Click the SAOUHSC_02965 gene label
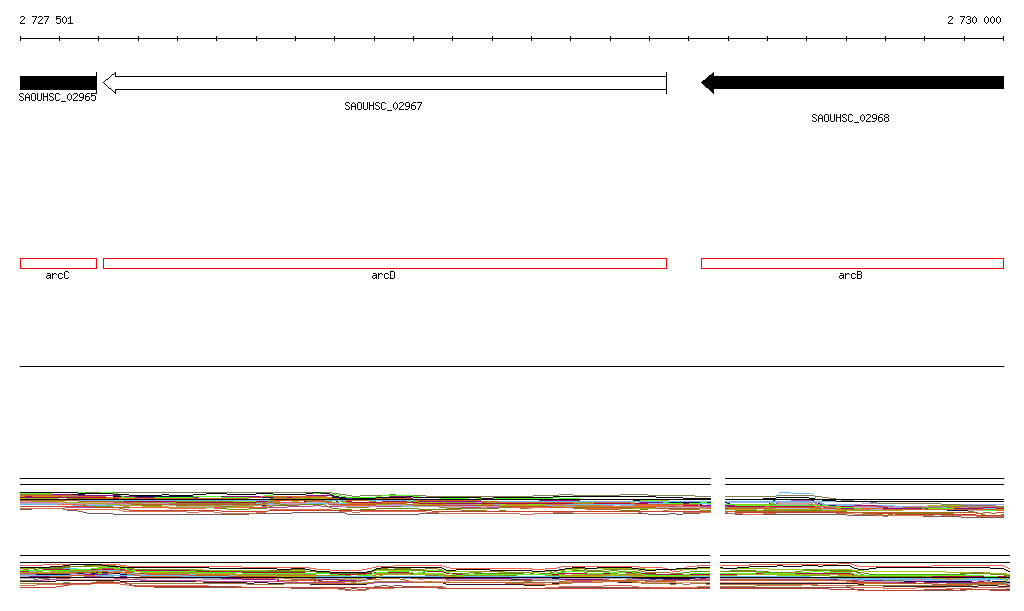Image resolution: width=1024 pixels, height=611 pixels. pyautogui.click(x=57, y=97)
